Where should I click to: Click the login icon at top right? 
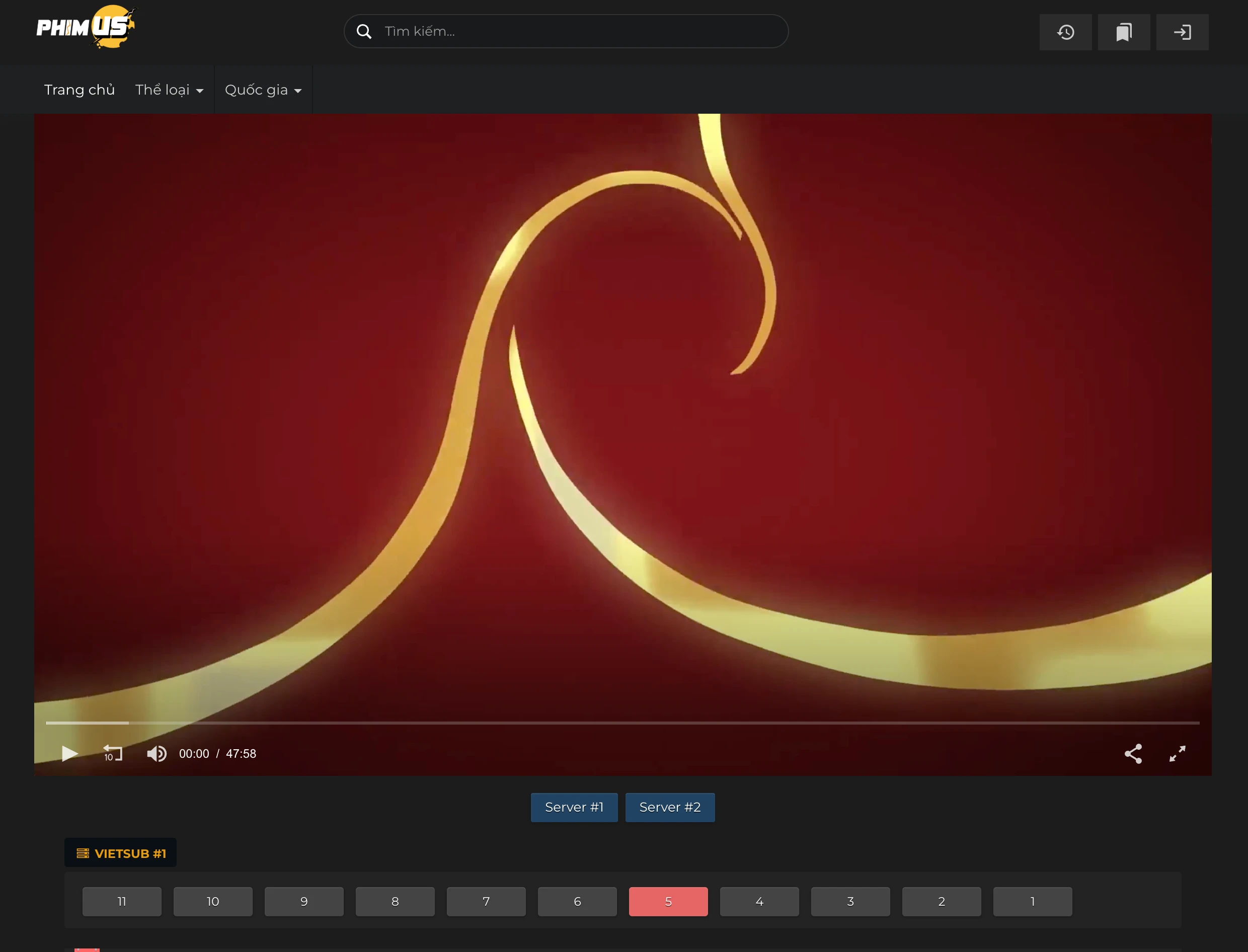pyautogui.click(x=1182, y=32)
